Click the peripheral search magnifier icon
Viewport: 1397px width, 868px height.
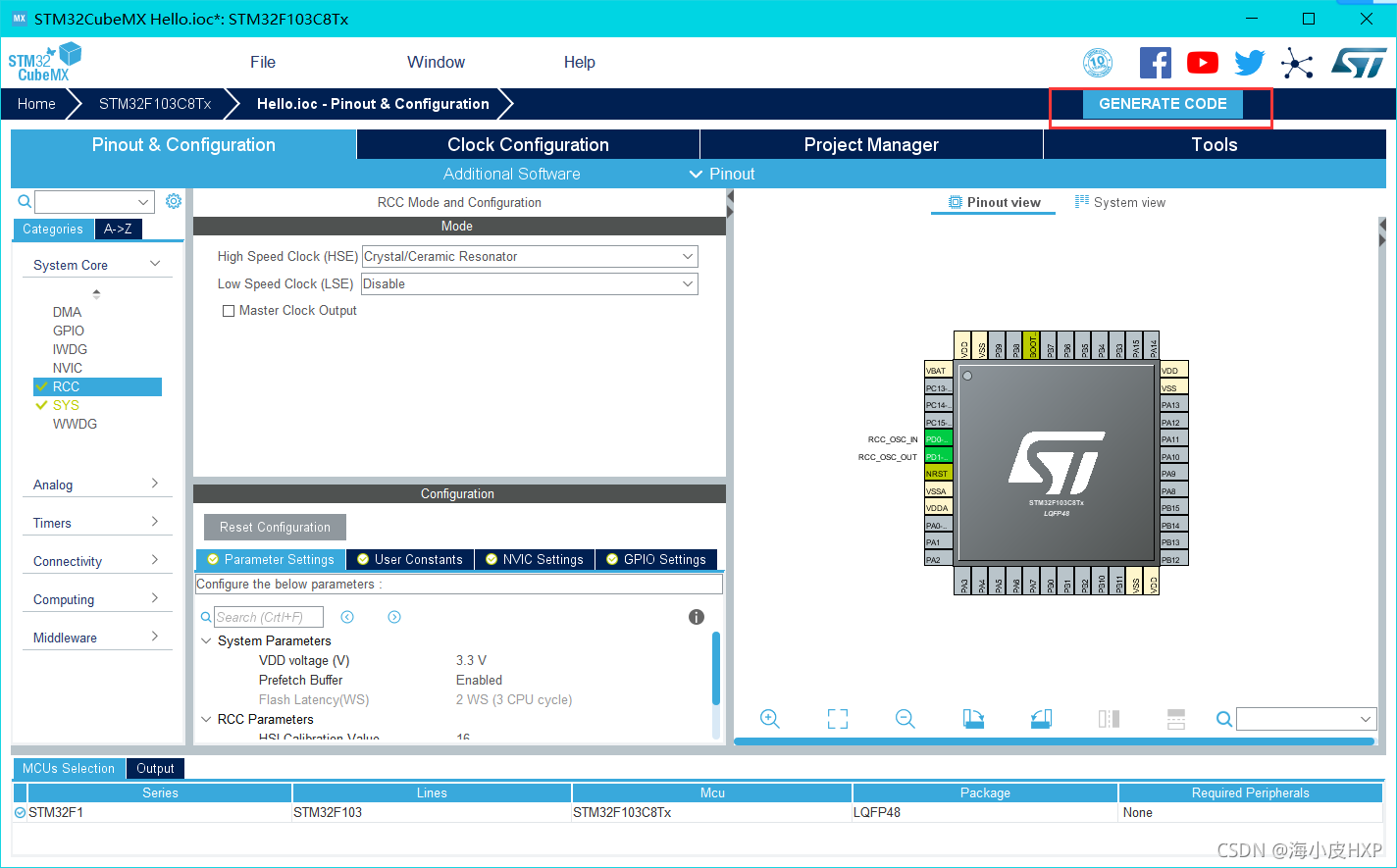pyautogui.click(x=26, y=201)
